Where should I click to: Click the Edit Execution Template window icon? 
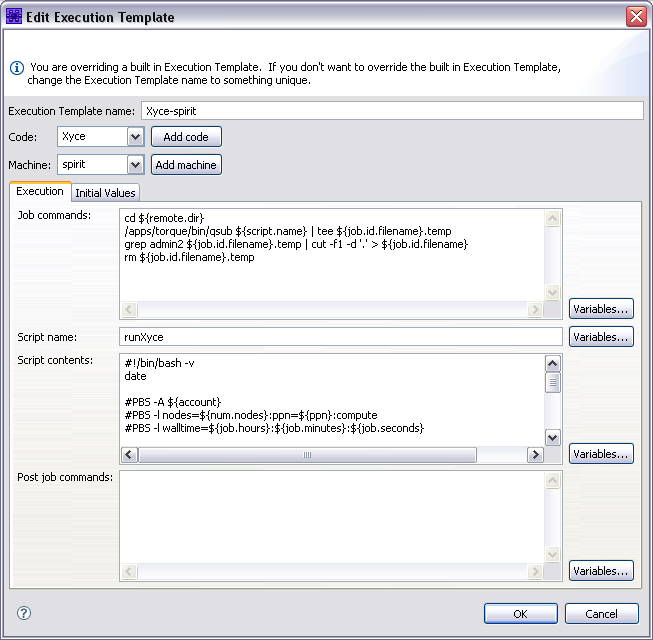pos(14,17)
